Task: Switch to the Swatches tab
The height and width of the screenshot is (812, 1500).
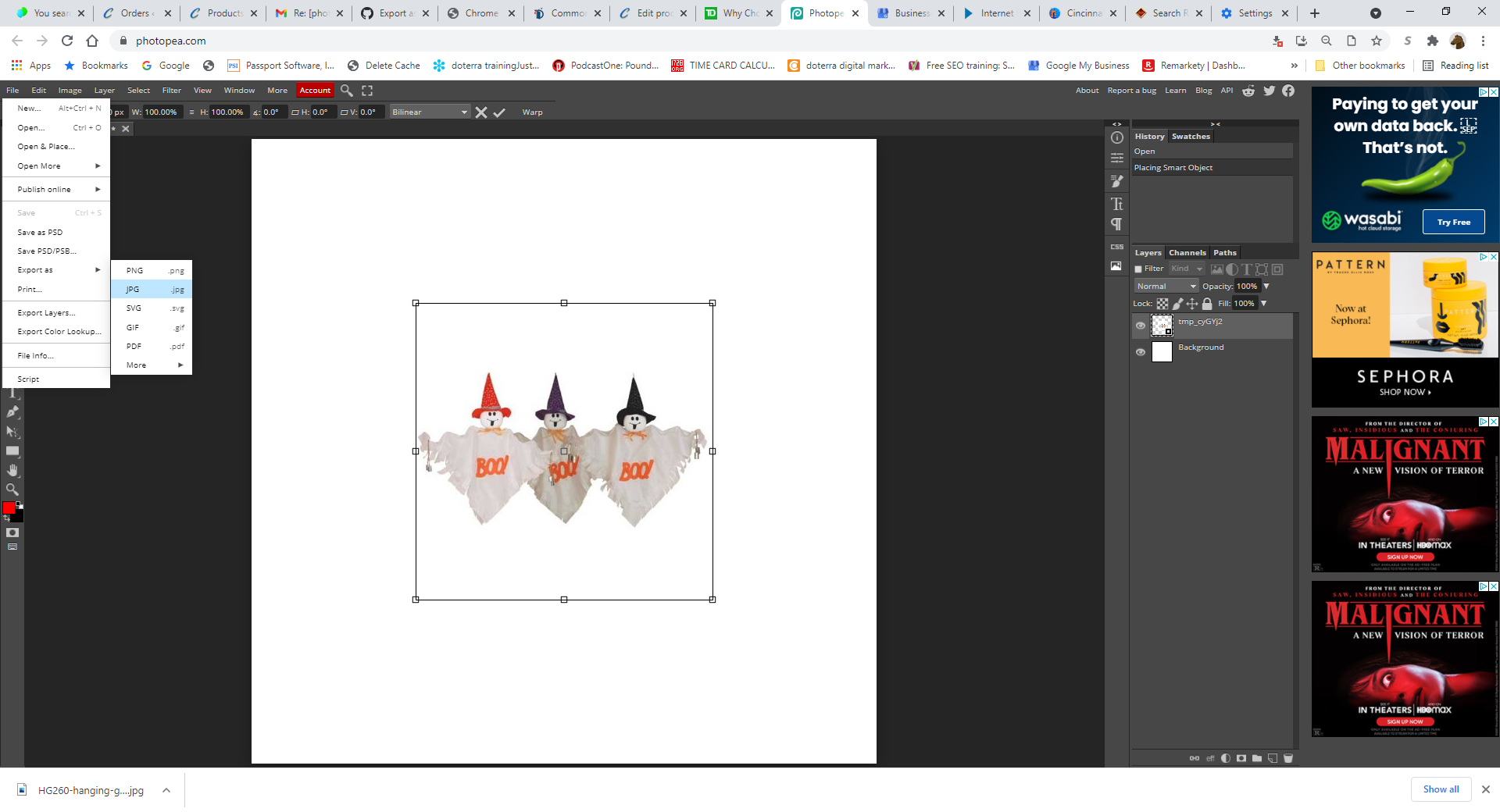Action: coord(1191,136)
